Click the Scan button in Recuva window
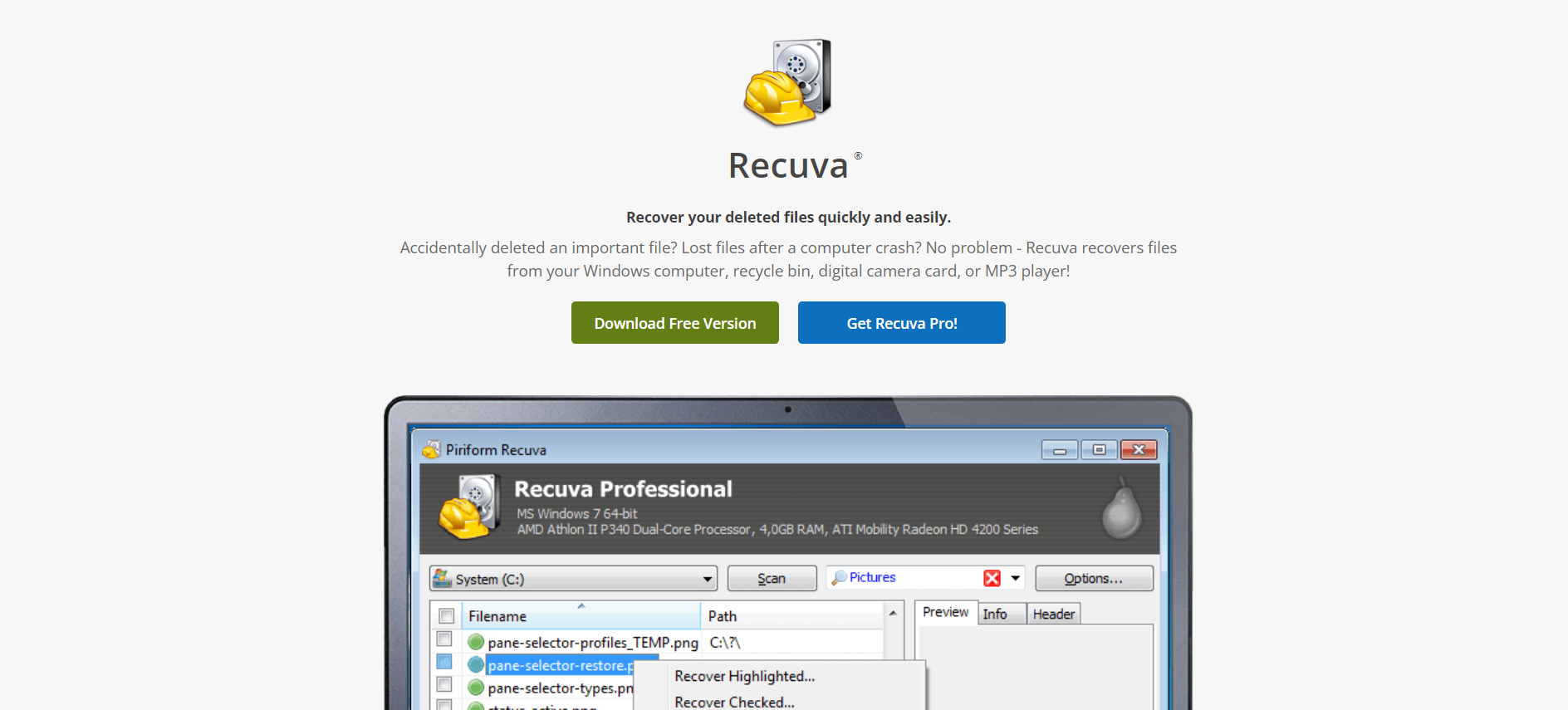Viewport: 1568px width, 710px height. (772, 579)
